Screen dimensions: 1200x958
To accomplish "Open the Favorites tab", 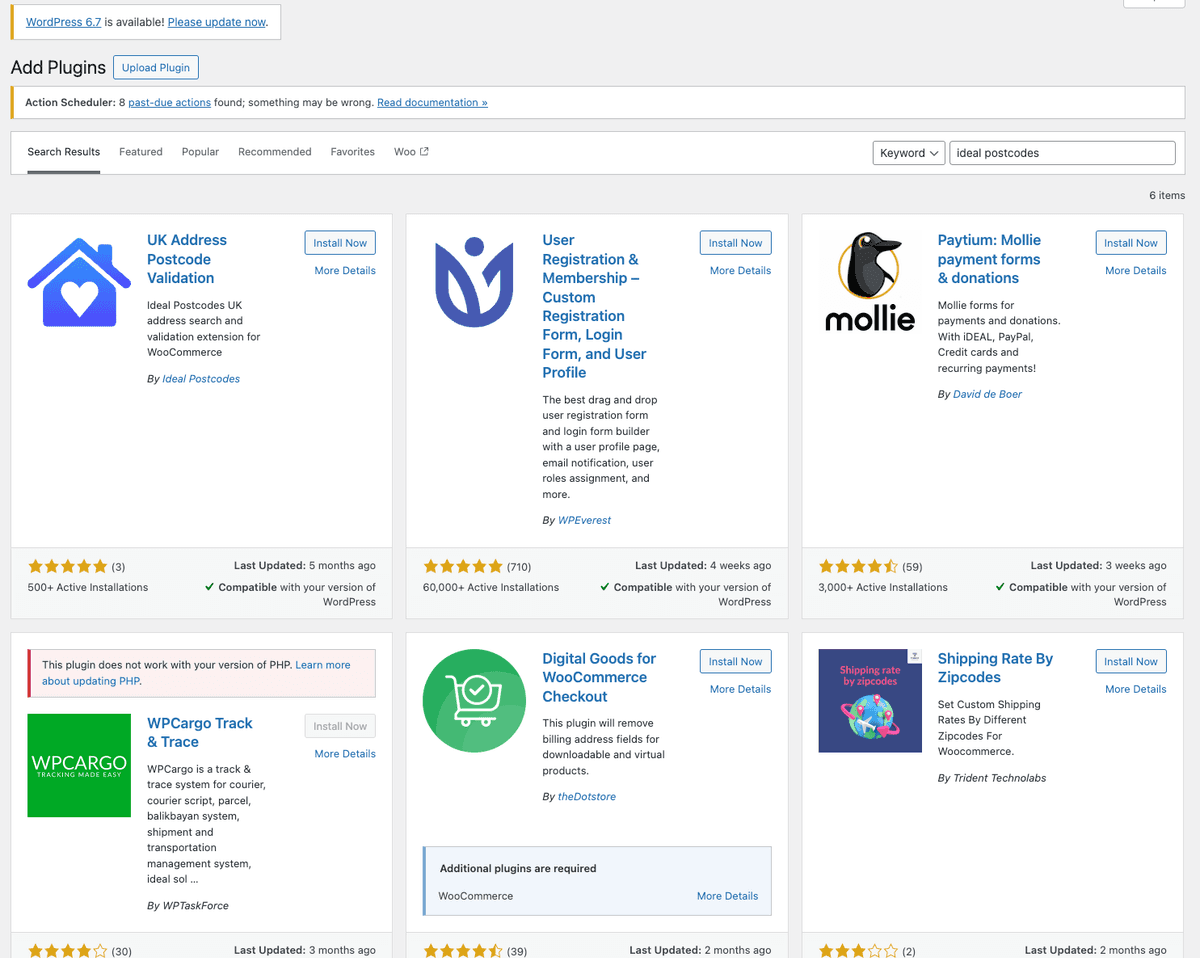I will coord(353,152).
